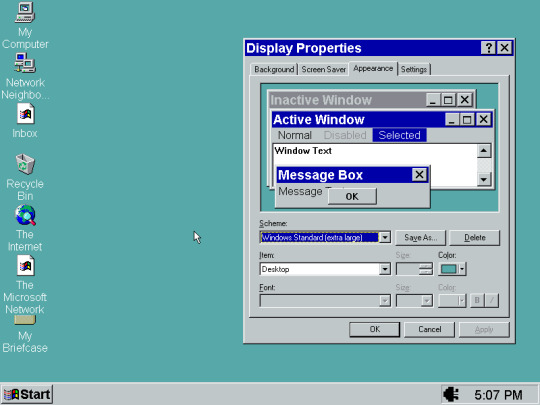Click the power plug tray icon
This screenshot has width=540, height=405.
tap(451, 394)
